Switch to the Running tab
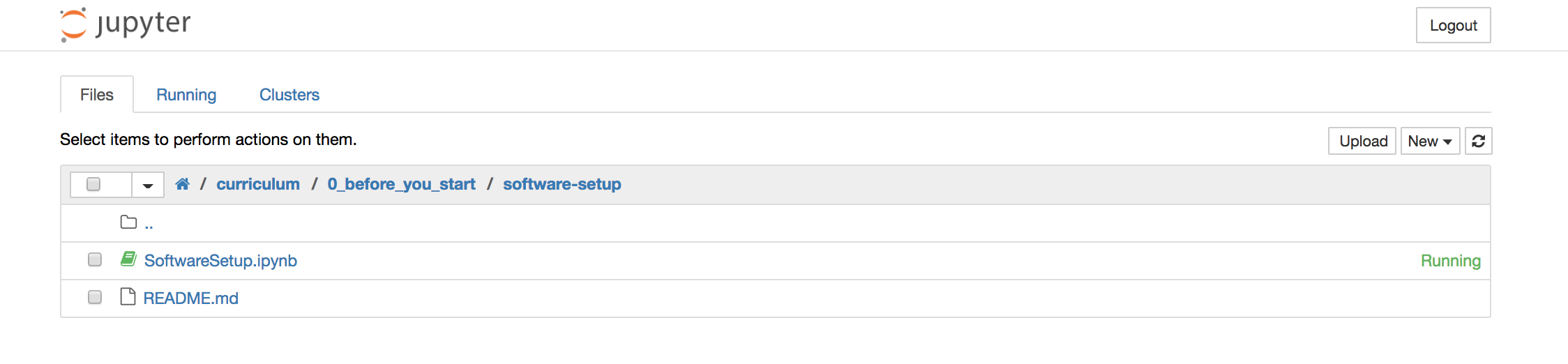Screen dimensions: 1568x364 [186, 95]
